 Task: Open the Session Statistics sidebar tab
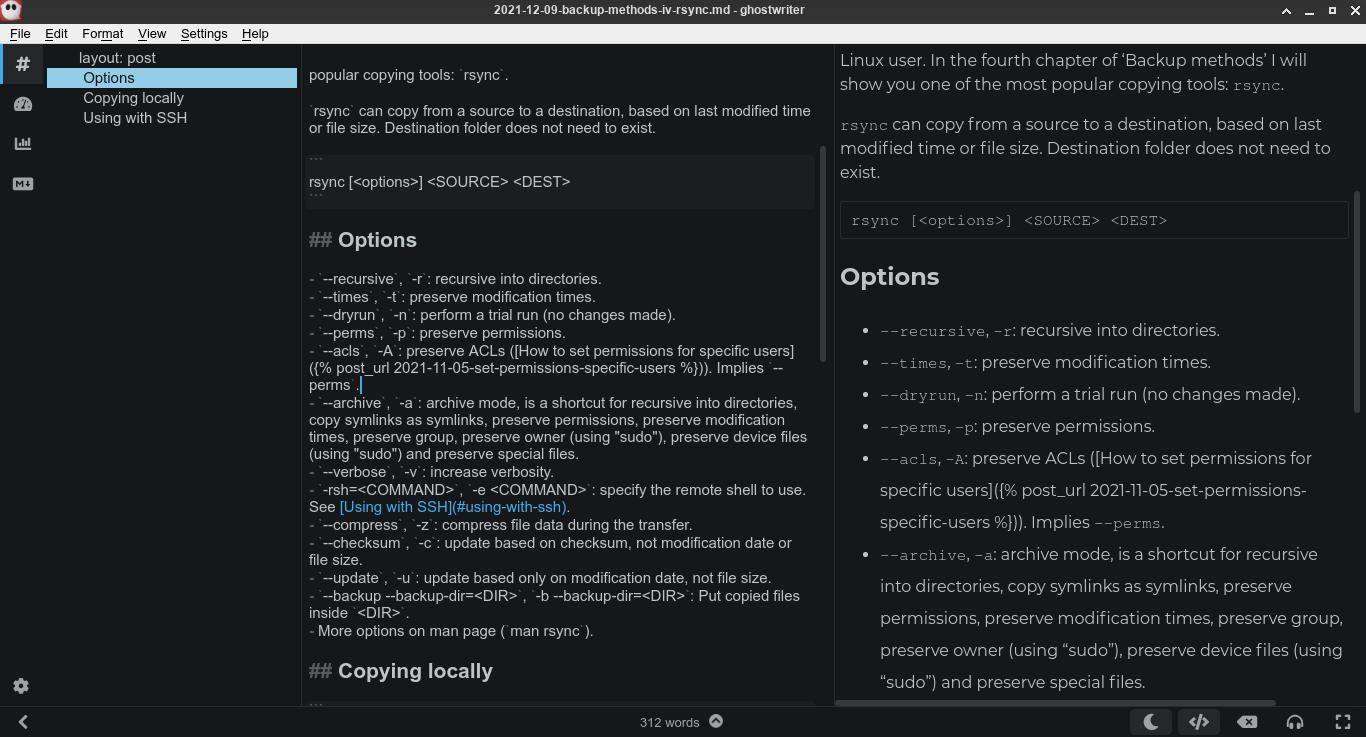pyautogui.click(x=23, y=104)
